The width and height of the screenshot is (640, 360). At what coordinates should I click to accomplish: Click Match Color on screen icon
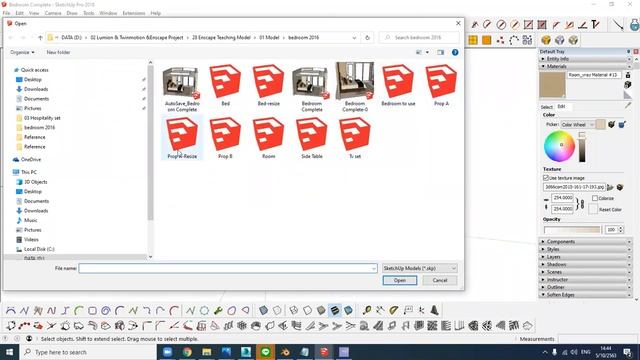click(622, 124)
